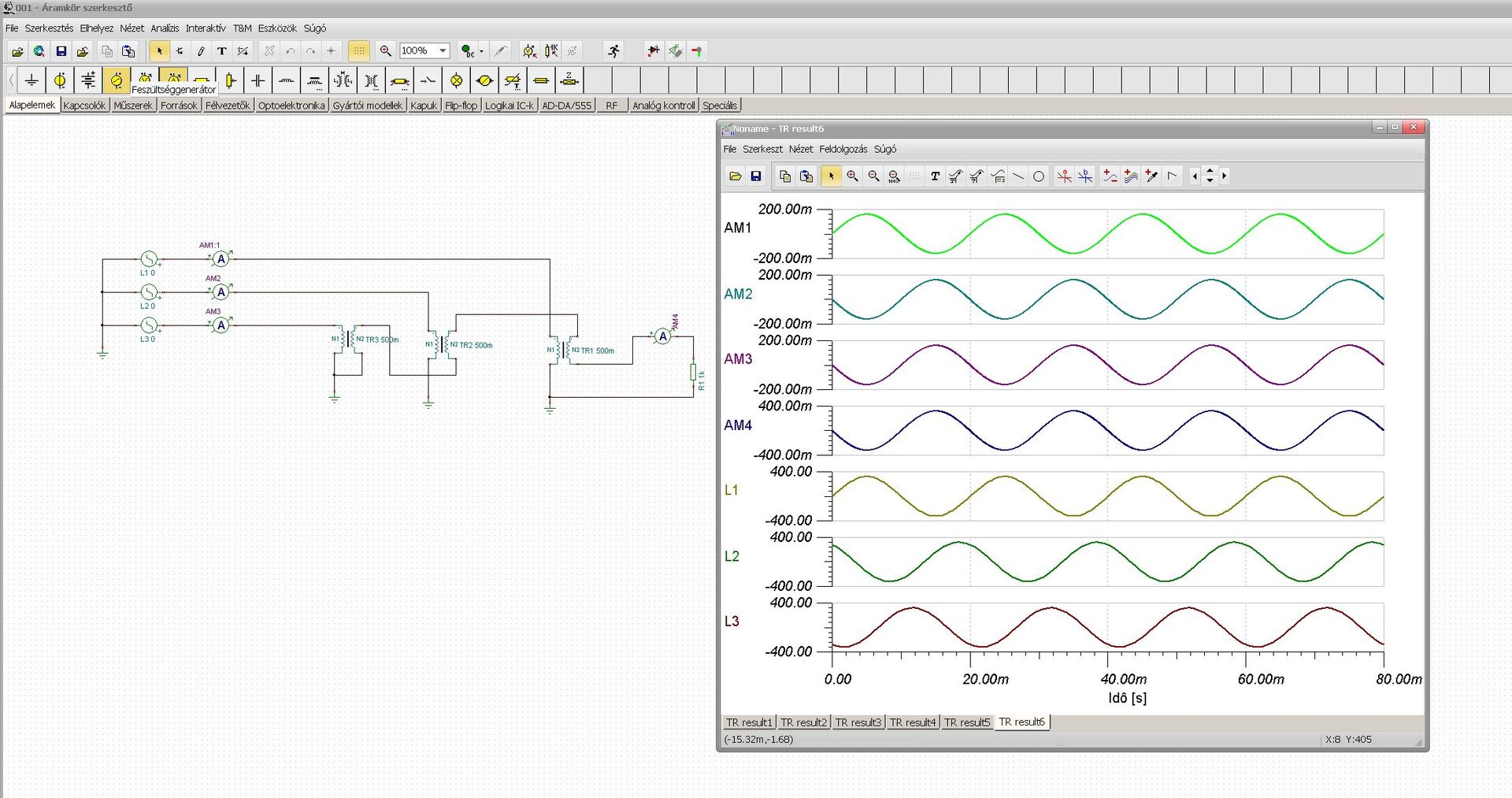The width and height of the screenshot is (1512, 798).
Task: Toggle the grid display in the circuit editor
Action: click(358, 51)
